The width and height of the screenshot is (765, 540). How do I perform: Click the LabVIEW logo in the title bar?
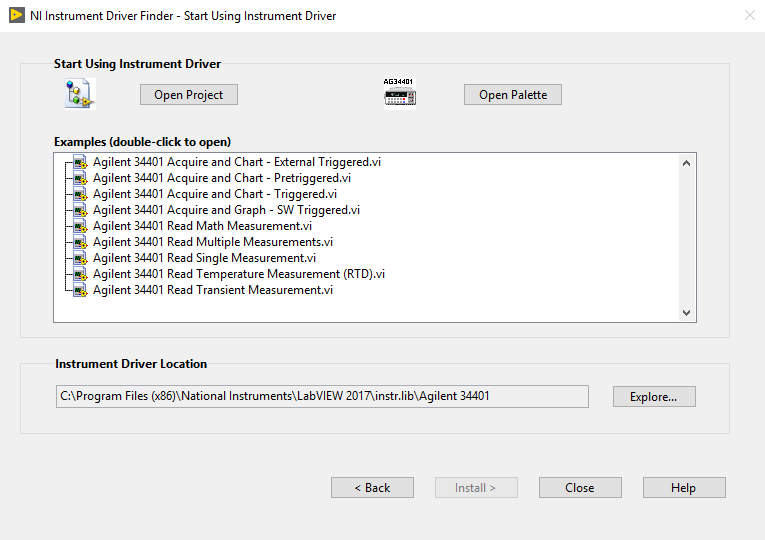coord(15,15)
